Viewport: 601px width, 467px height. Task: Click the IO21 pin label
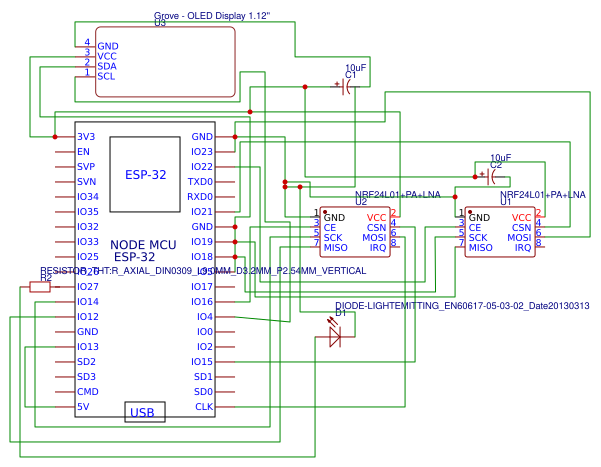[202, 212]
